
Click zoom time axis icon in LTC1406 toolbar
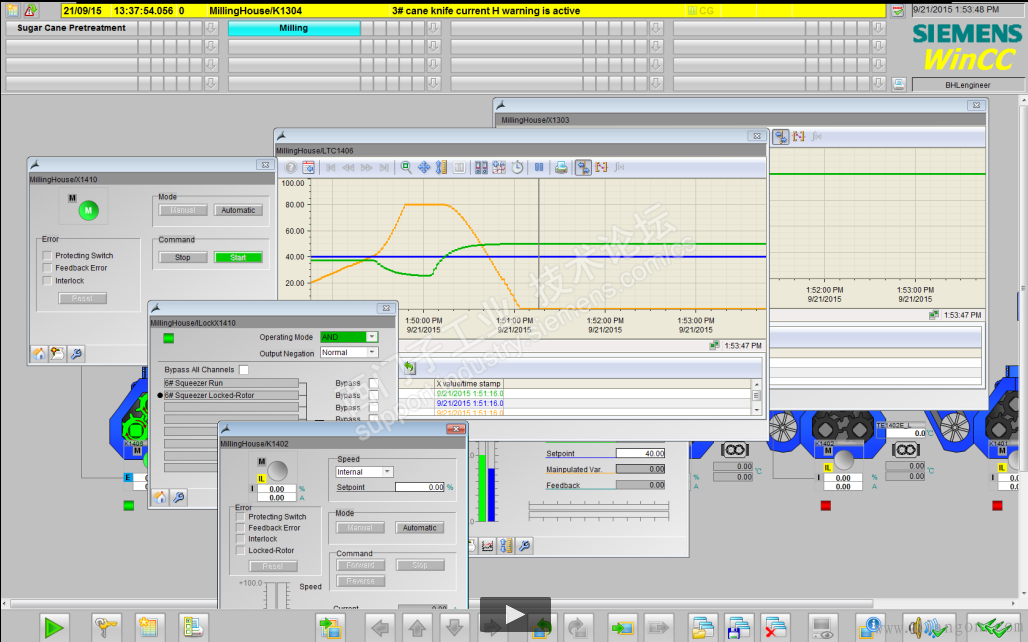[x=441, y=167]
